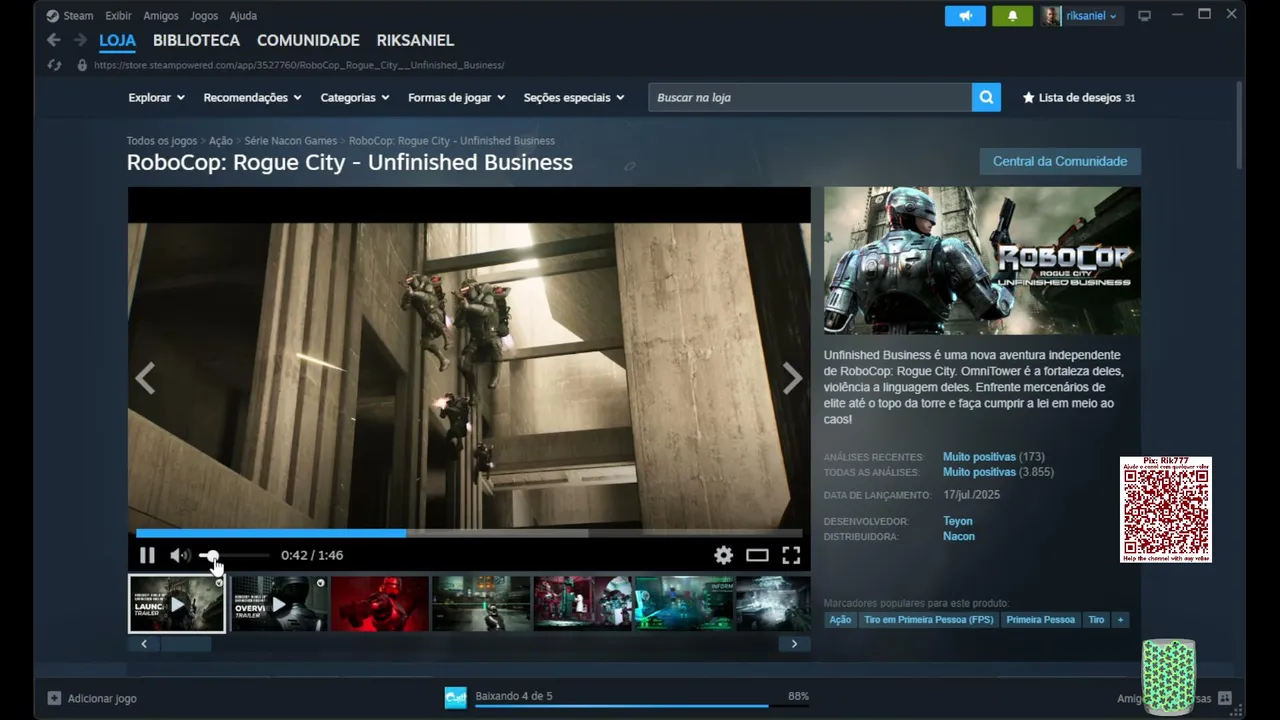This screenshot has width=1280, height=720.
Task: Click the thumbnail strip right arrow
Action: tap(794, 644)
